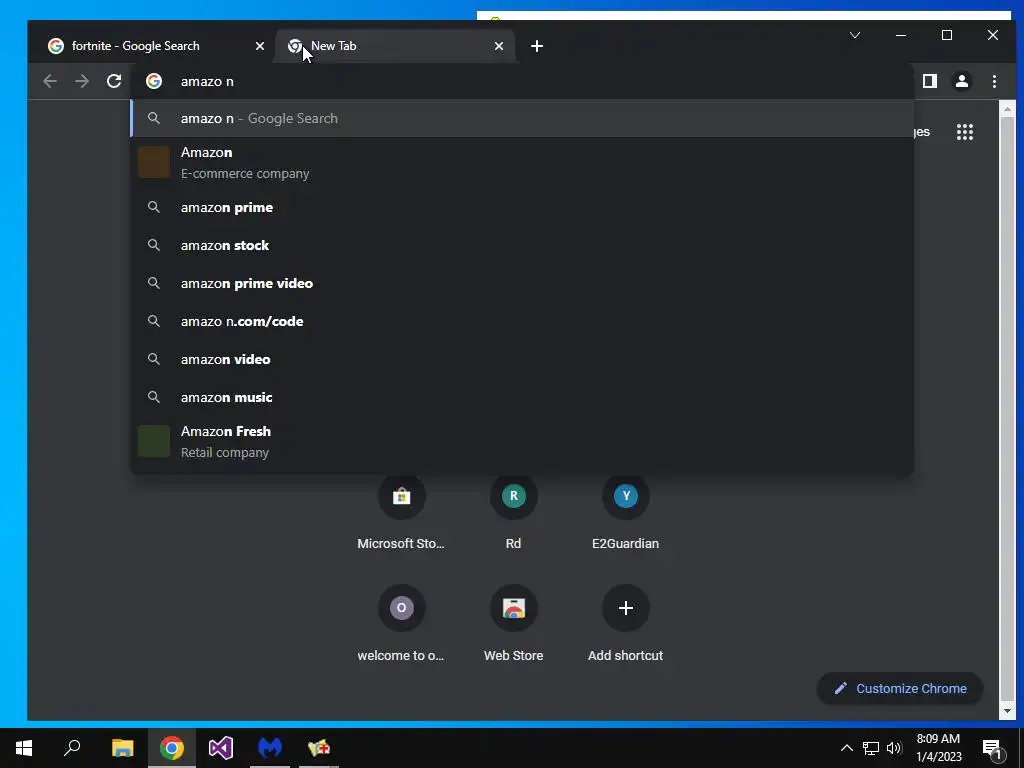This screenshot has height=768, width=1024.
Task: Open the profile avatar icon
Action: [x=962, y=81]
